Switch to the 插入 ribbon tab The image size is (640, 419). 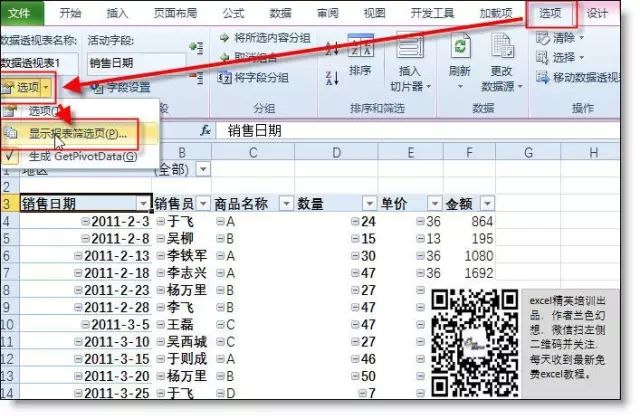(x=117, y=13)
